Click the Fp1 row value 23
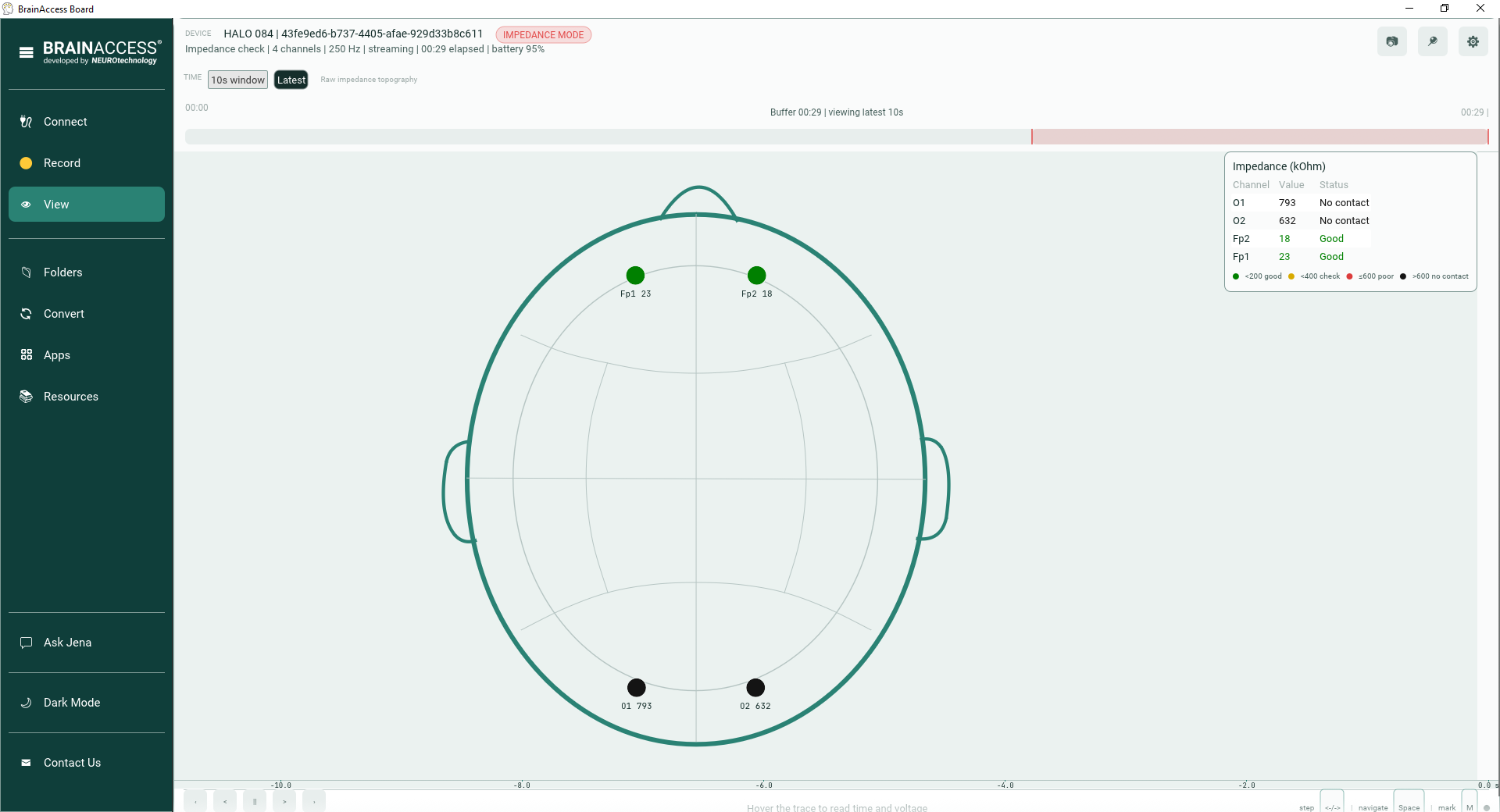The height and width of the screenshot is (812, 1500). click(x=1284, y=257)
